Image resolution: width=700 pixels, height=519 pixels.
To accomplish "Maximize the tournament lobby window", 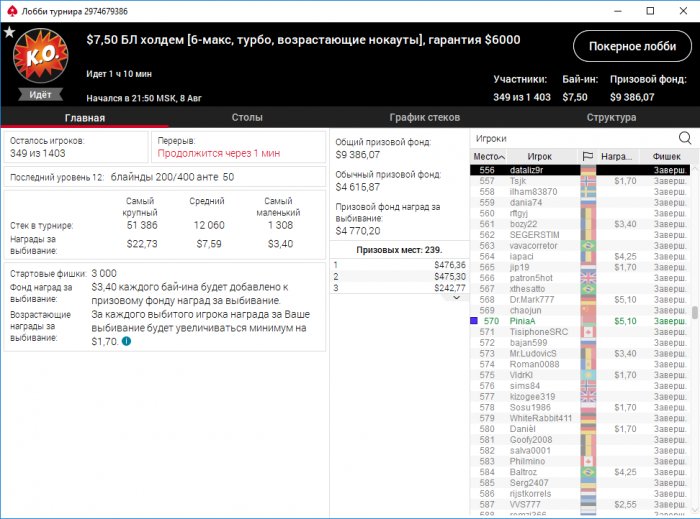I will click(650, 11).
